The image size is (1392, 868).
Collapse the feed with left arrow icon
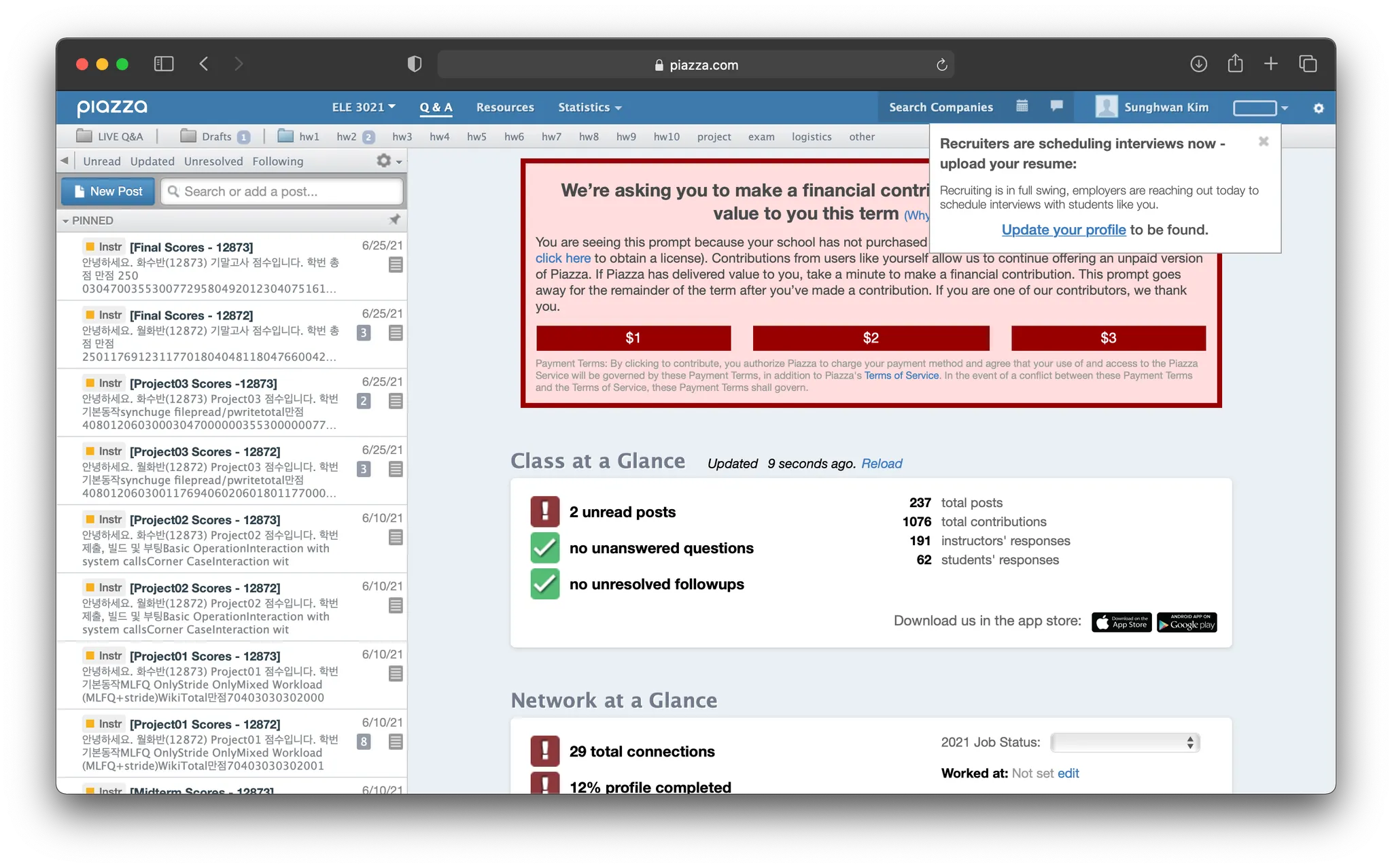pyautogui.click(x=65, y=161)
